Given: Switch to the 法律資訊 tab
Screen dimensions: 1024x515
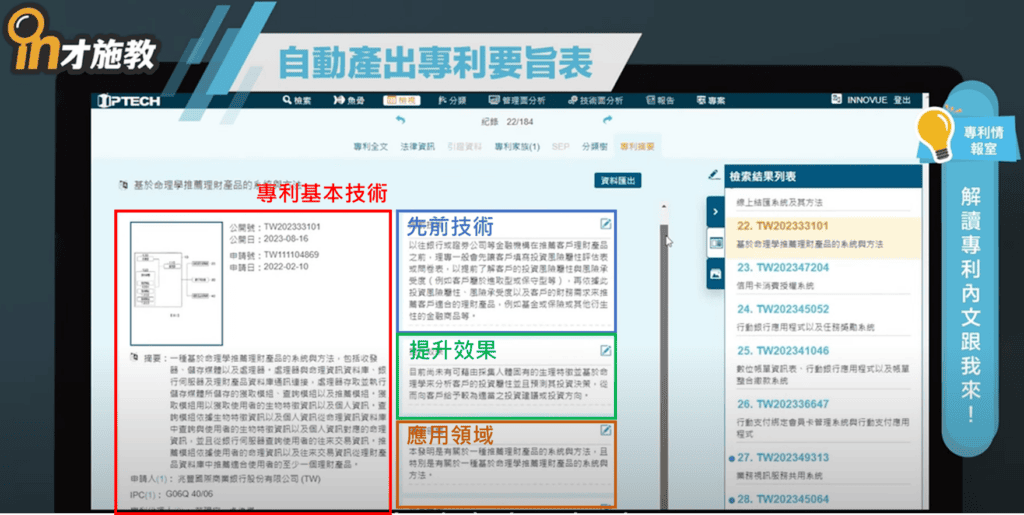Looking at the screenshot, I should point(418,147).
